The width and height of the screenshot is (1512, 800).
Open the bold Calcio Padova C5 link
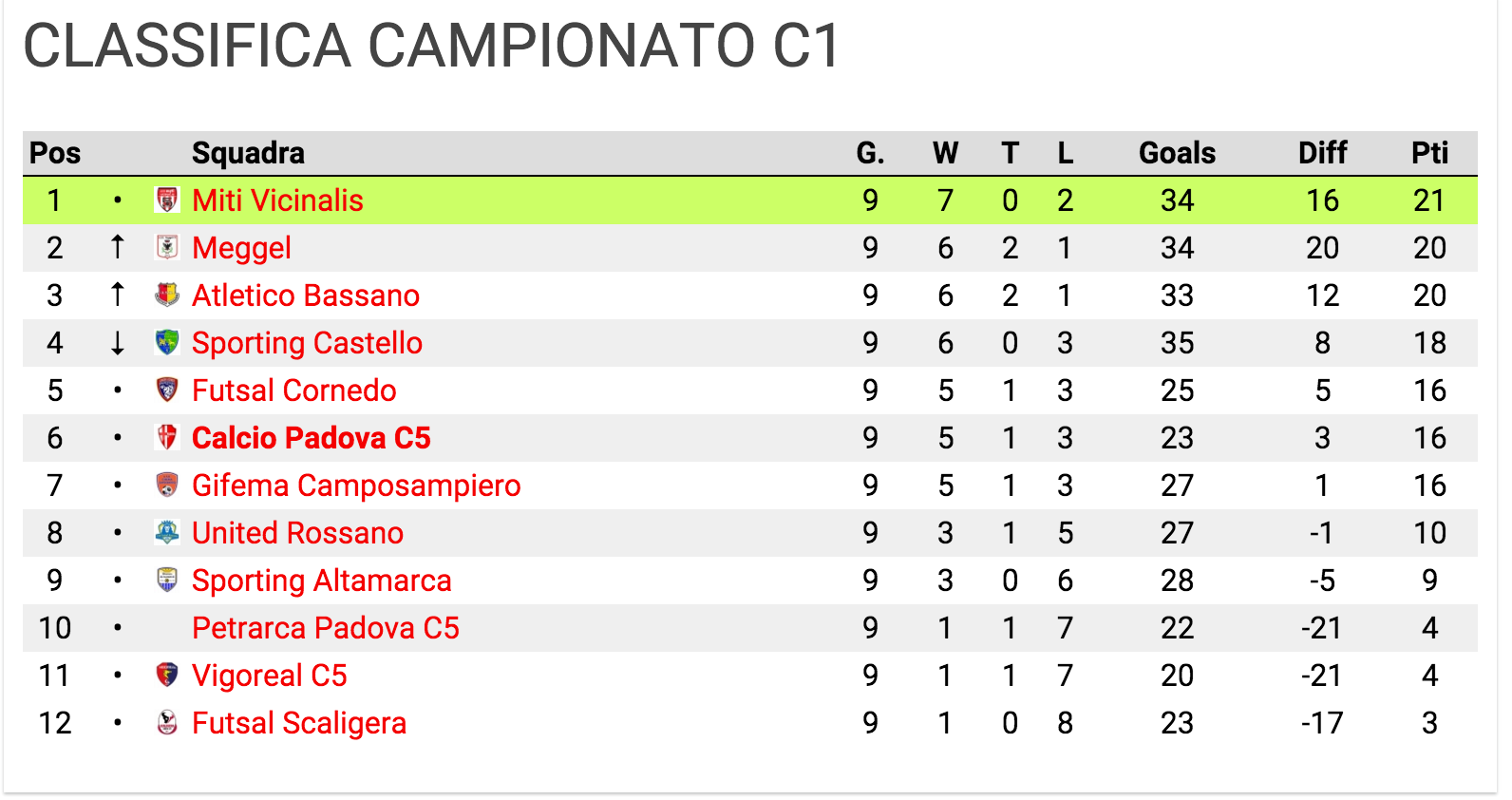[312, 438]
